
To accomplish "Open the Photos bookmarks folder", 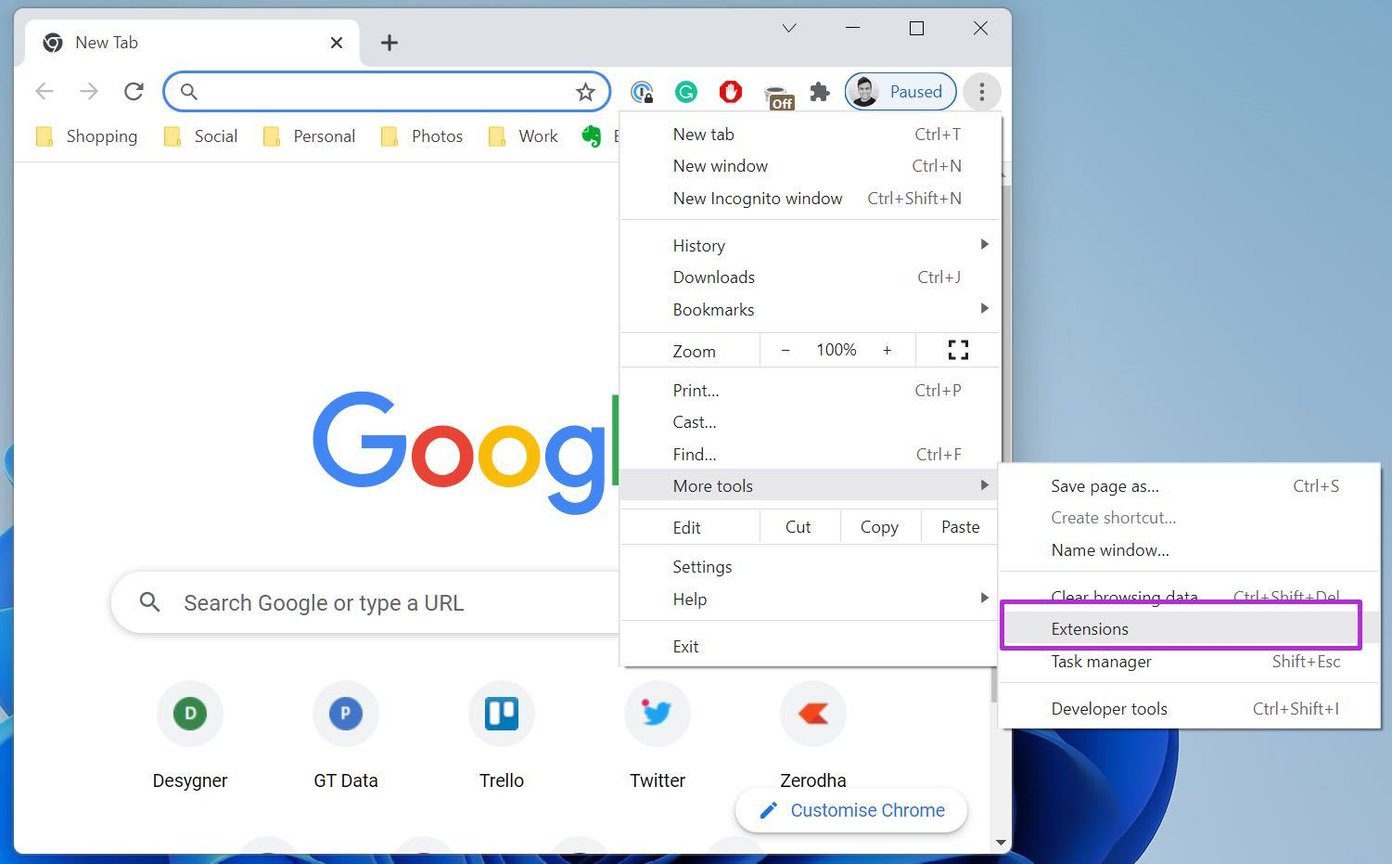I will point(422,136).
